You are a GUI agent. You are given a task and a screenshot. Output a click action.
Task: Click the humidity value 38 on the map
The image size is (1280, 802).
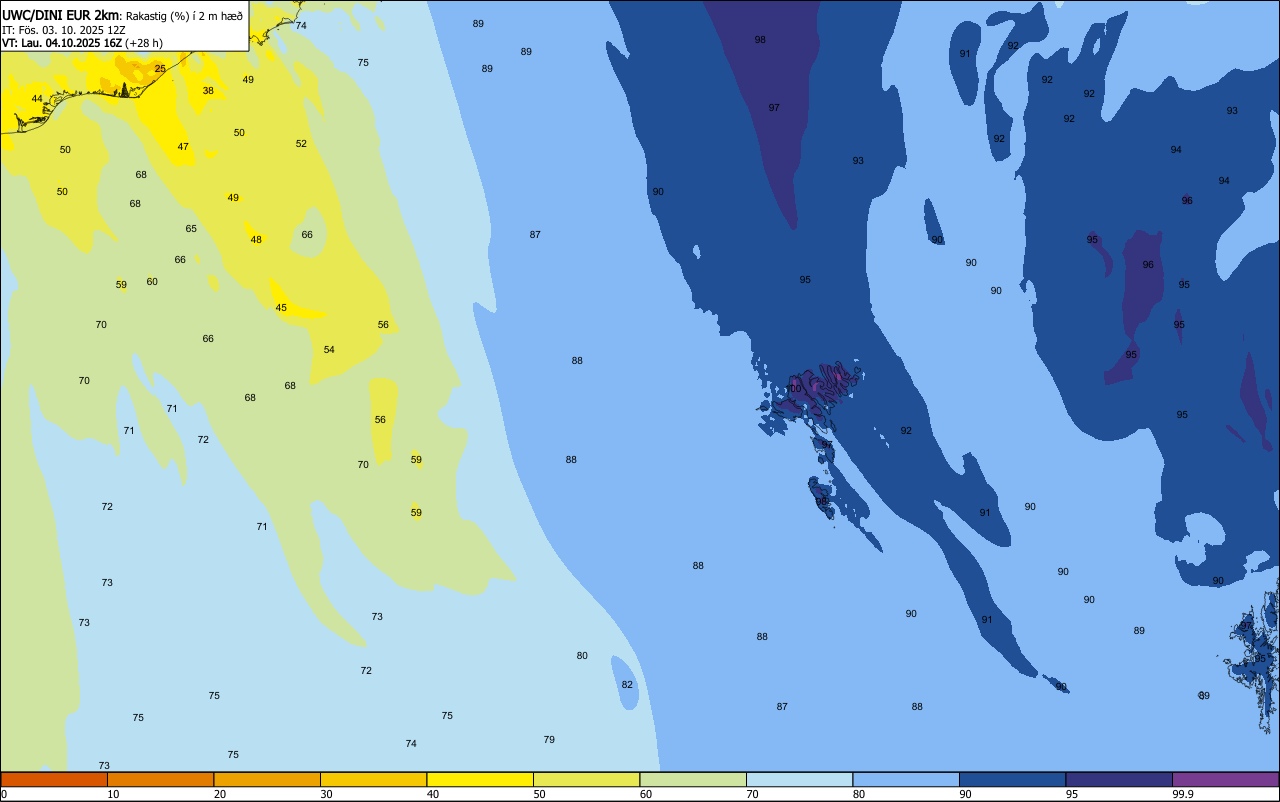click(208, 91)
